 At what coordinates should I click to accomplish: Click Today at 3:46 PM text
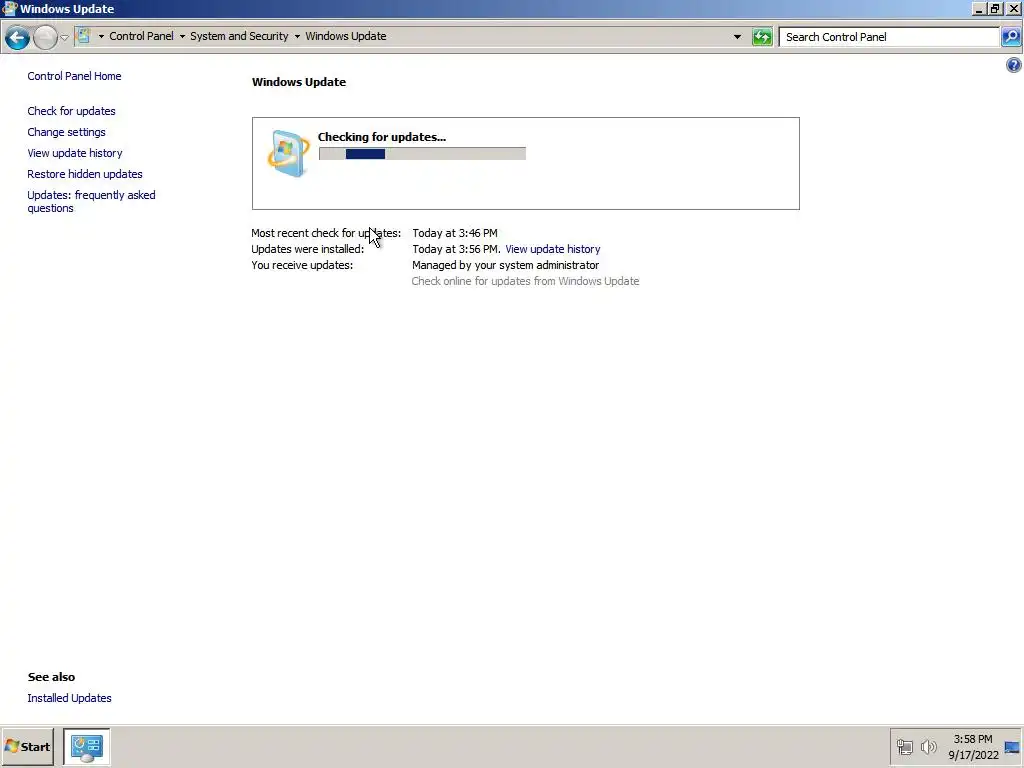tap(455, 233)
